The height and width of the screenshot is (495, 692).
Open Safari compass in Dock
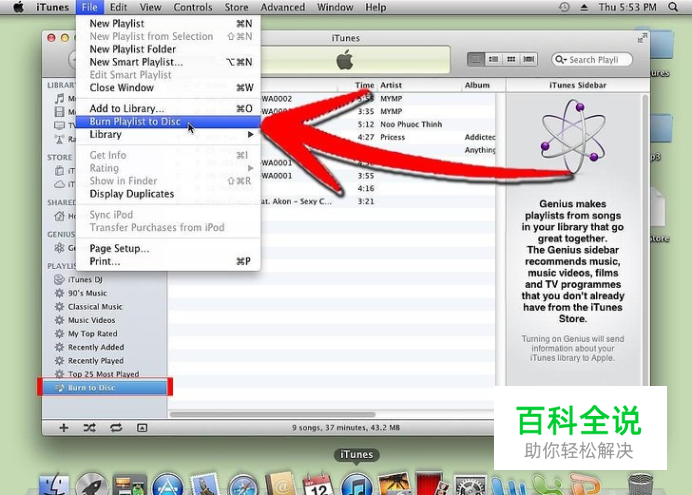click(x=243, y=485)
